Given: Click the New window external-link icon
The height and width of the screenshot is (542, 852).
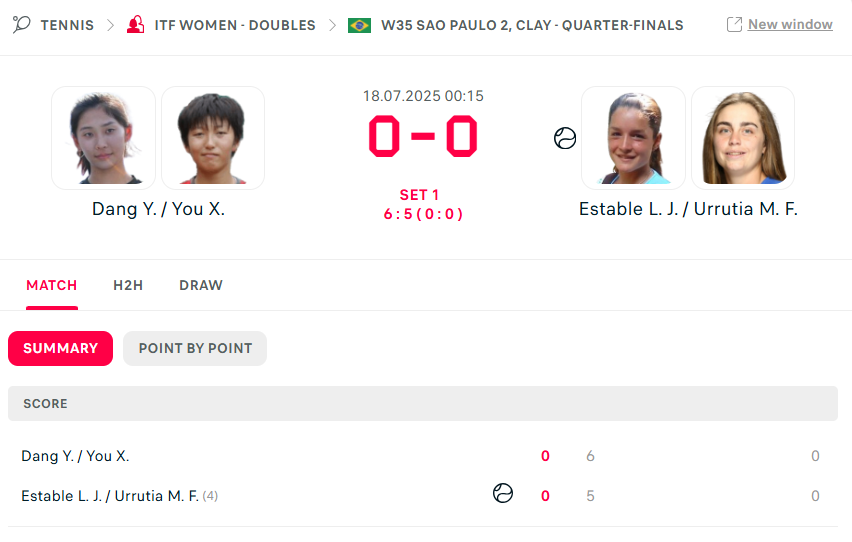Looking at the screenshot, I should click(x=734, y=24).
